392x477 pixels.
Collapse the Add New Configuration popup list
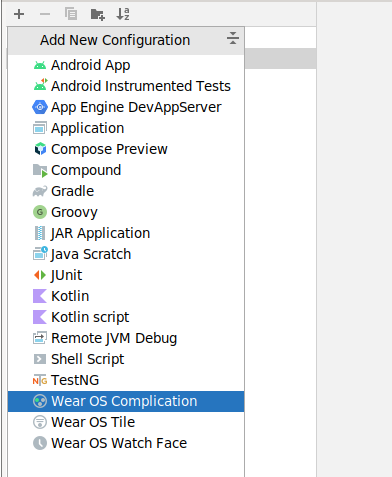coord(233,38)
